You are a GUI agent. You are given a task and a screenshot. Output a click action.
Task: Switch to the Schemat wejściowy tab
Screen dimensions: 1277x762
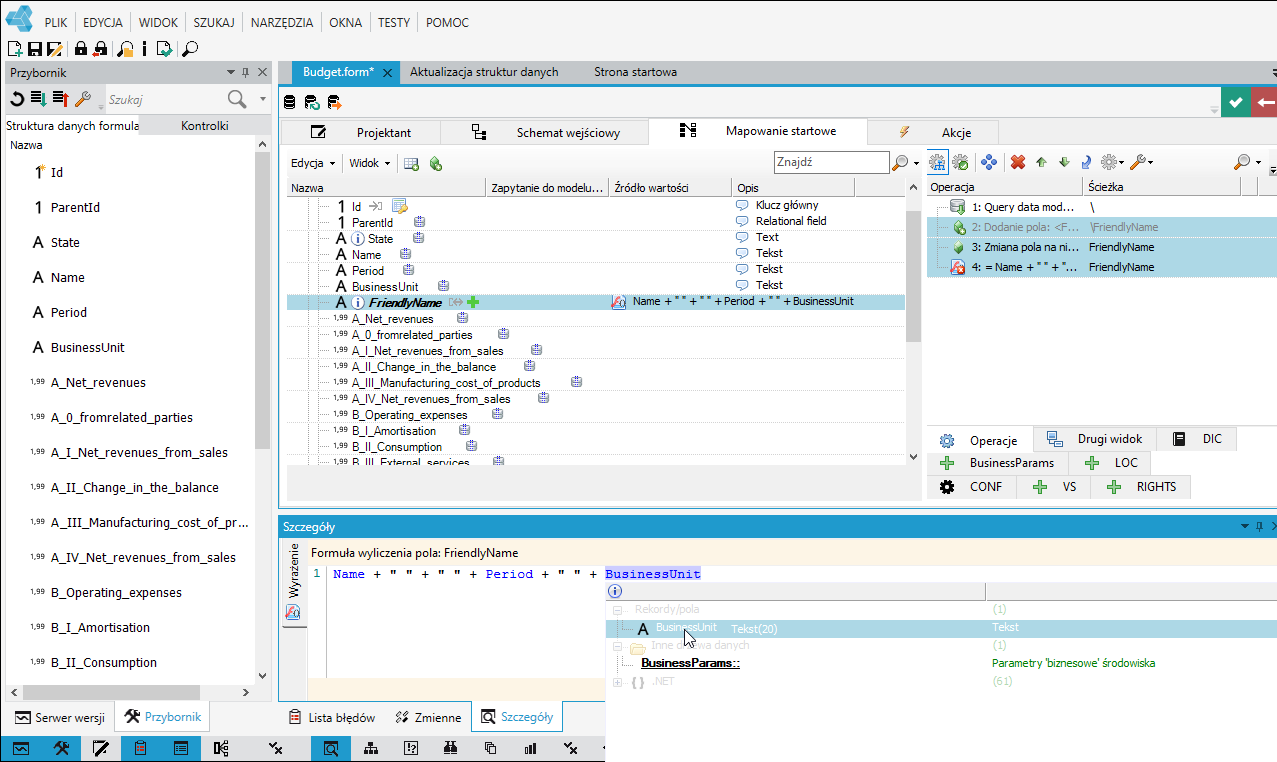(x=545, y=132)
